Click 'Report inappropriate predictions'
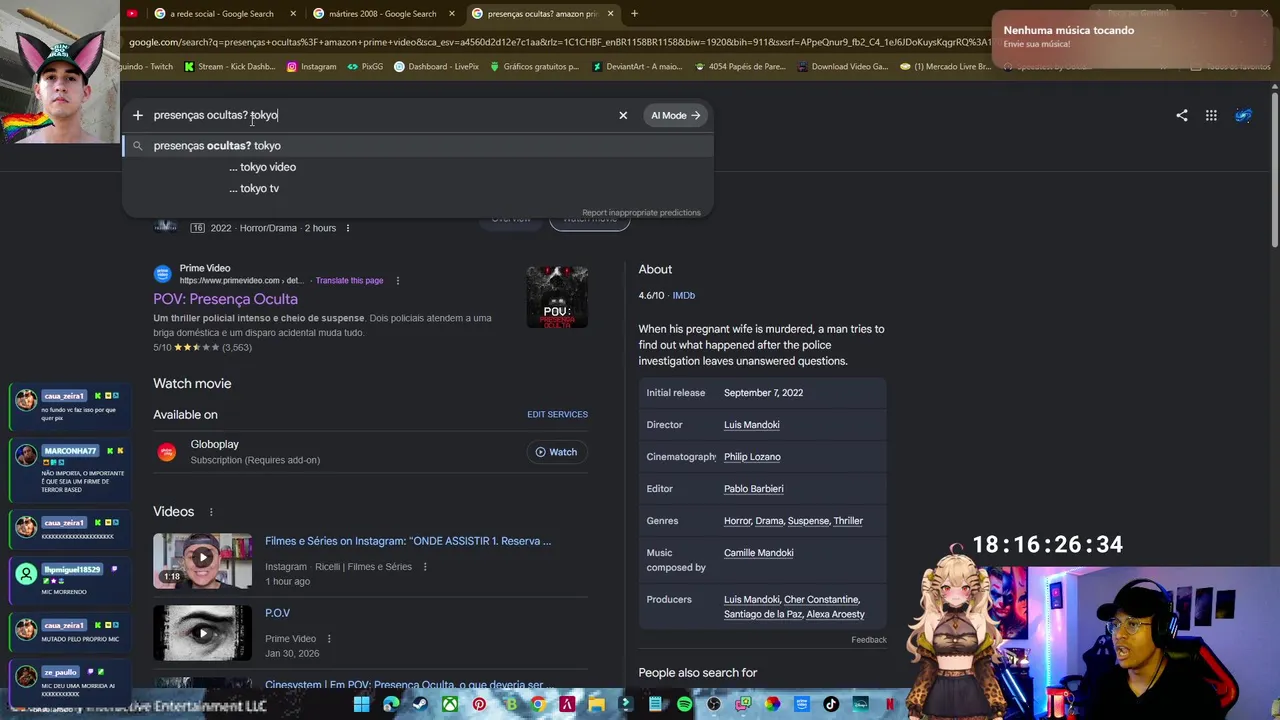This screenshot has height=720, width=1280. tap(641, 213)
